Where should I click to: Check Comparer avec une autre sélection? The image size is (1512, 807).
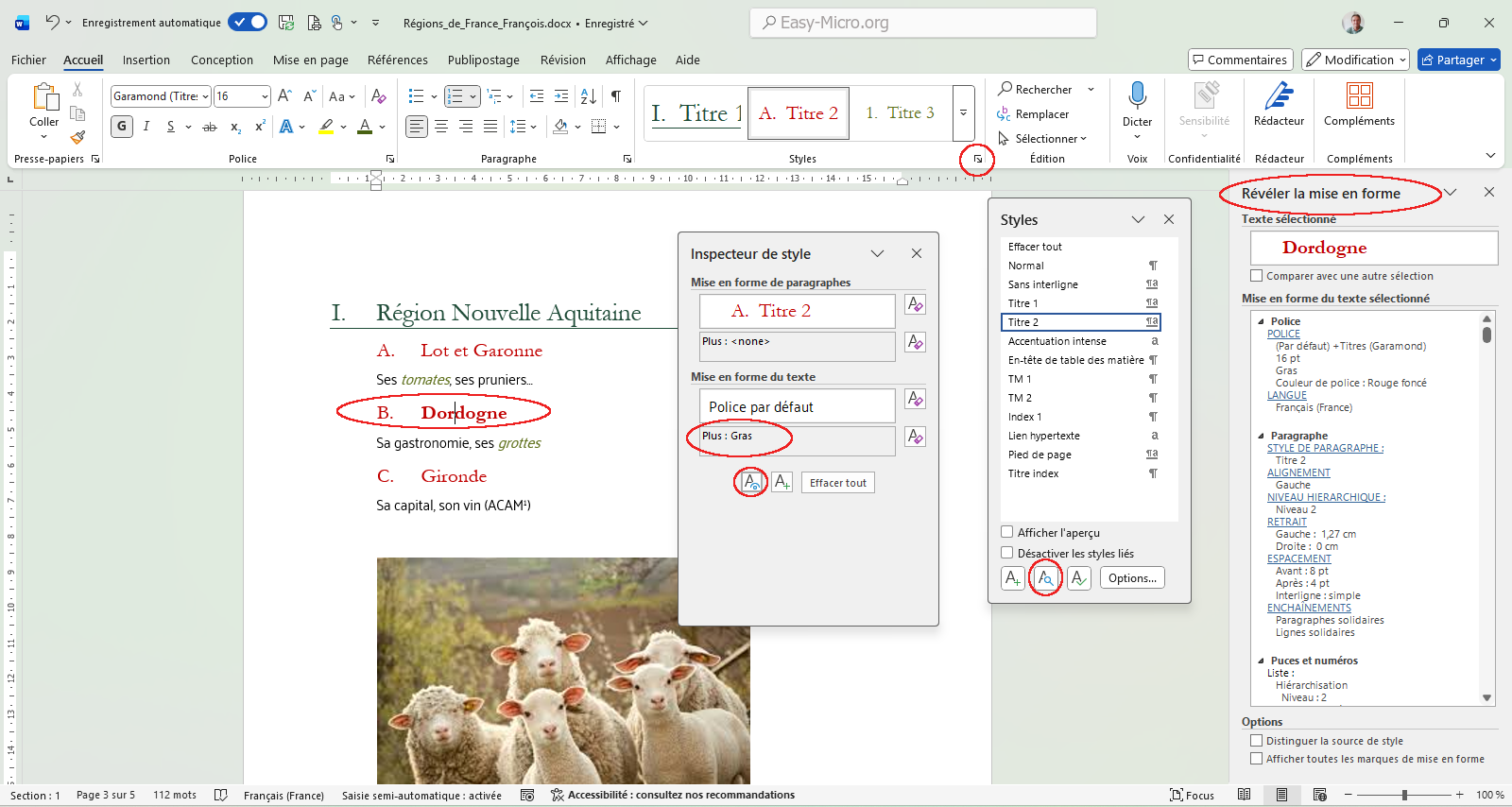point(1257,276)
